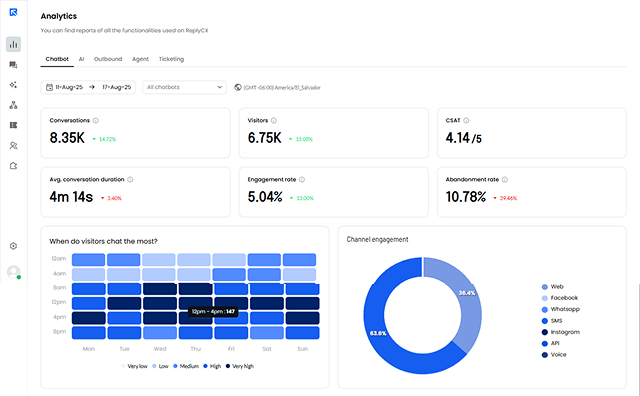The height and width of the screenshot is (396, 640).
Task: Click the Channel engagement title
Action: 377,239
